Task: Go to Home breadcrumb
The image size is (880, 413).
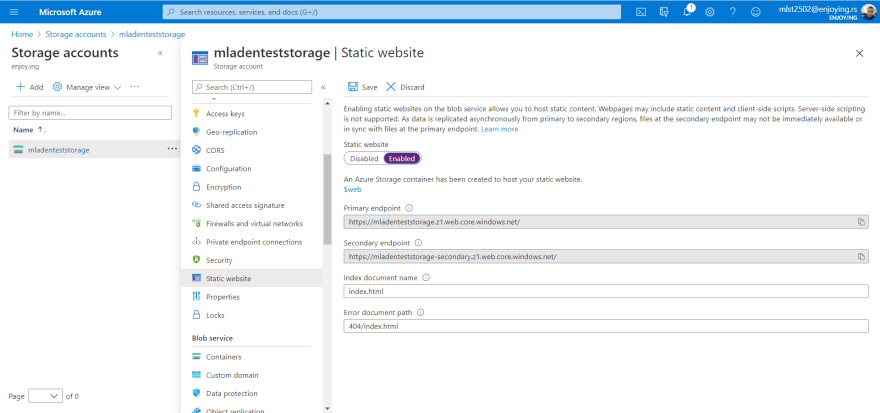Action: (22, 34)
